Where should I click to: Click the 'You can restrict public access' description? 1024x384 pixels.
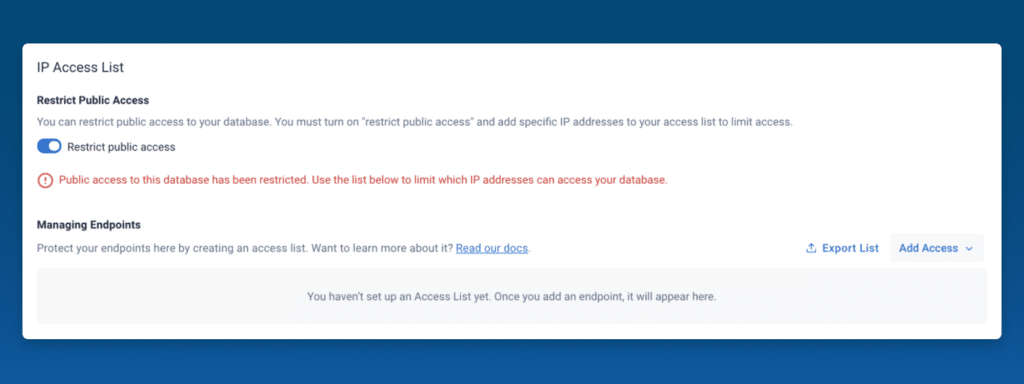415,122
